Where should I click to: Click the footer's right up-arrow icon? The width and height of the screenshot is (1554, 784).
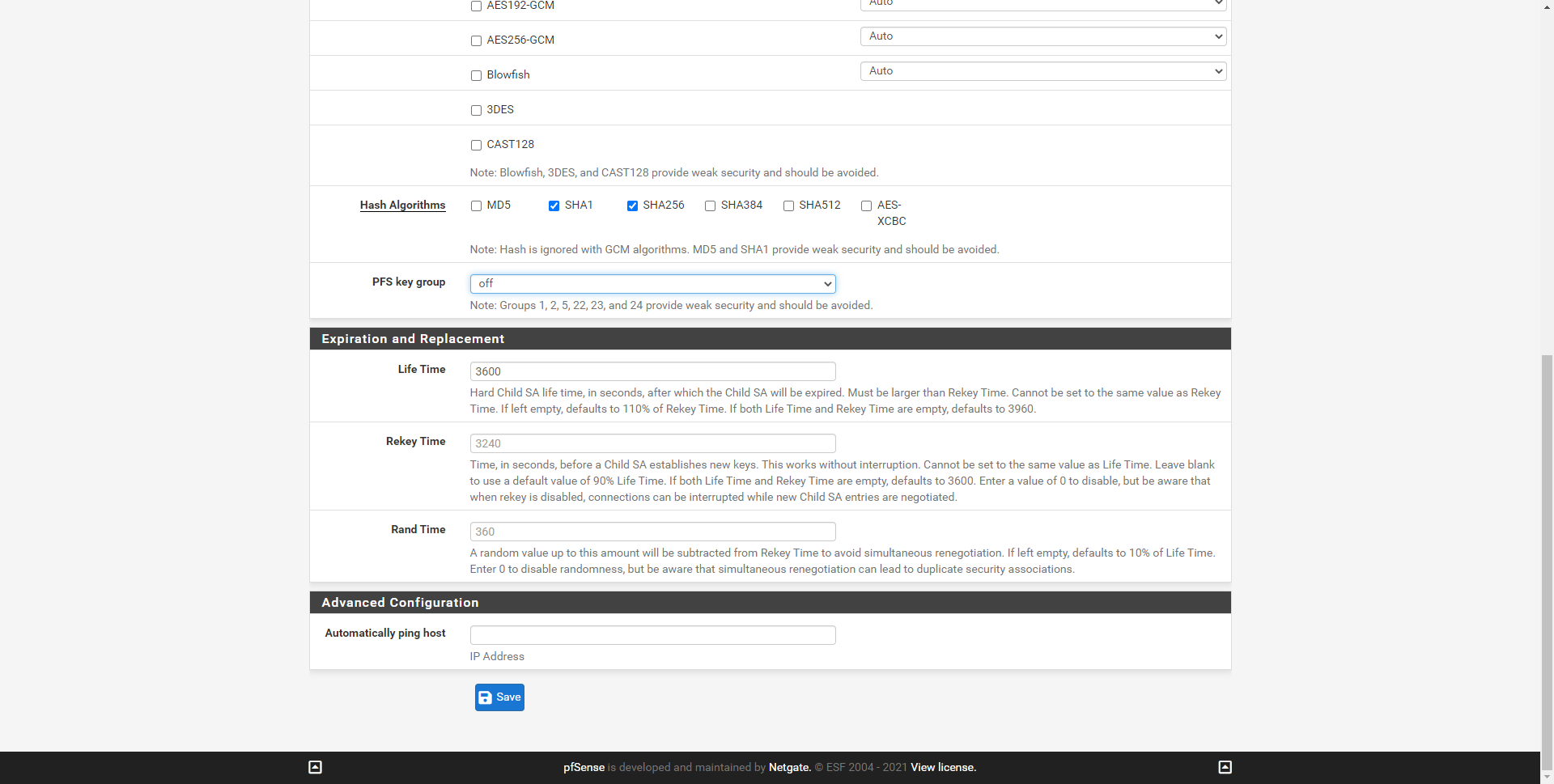1225,767
